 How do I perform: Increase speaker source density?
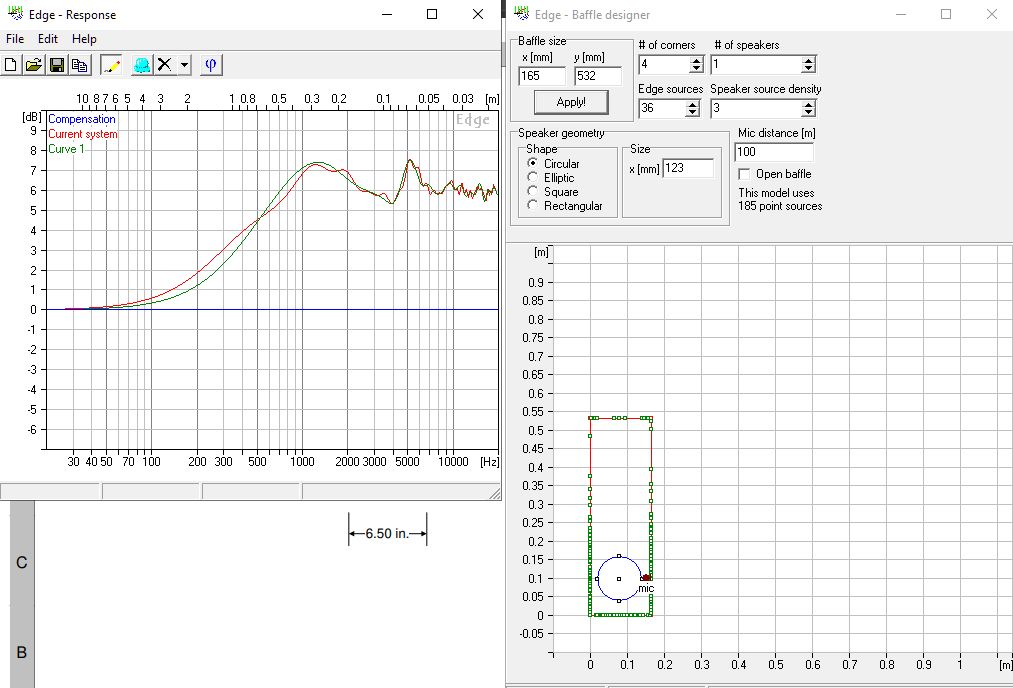click(x=808, y=105)
